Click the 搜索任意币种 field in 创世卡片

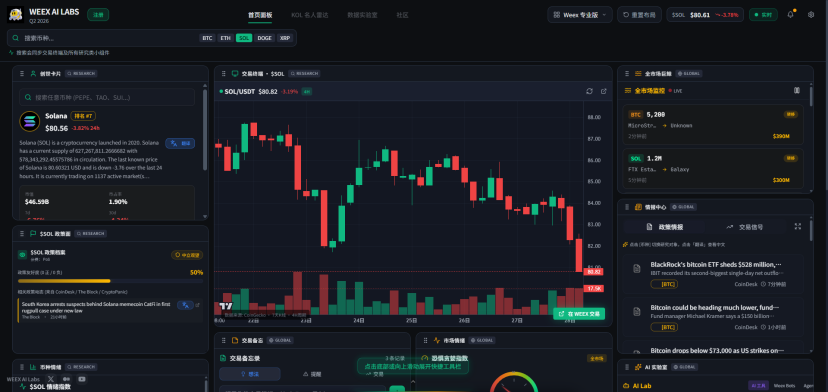point(107,97)
